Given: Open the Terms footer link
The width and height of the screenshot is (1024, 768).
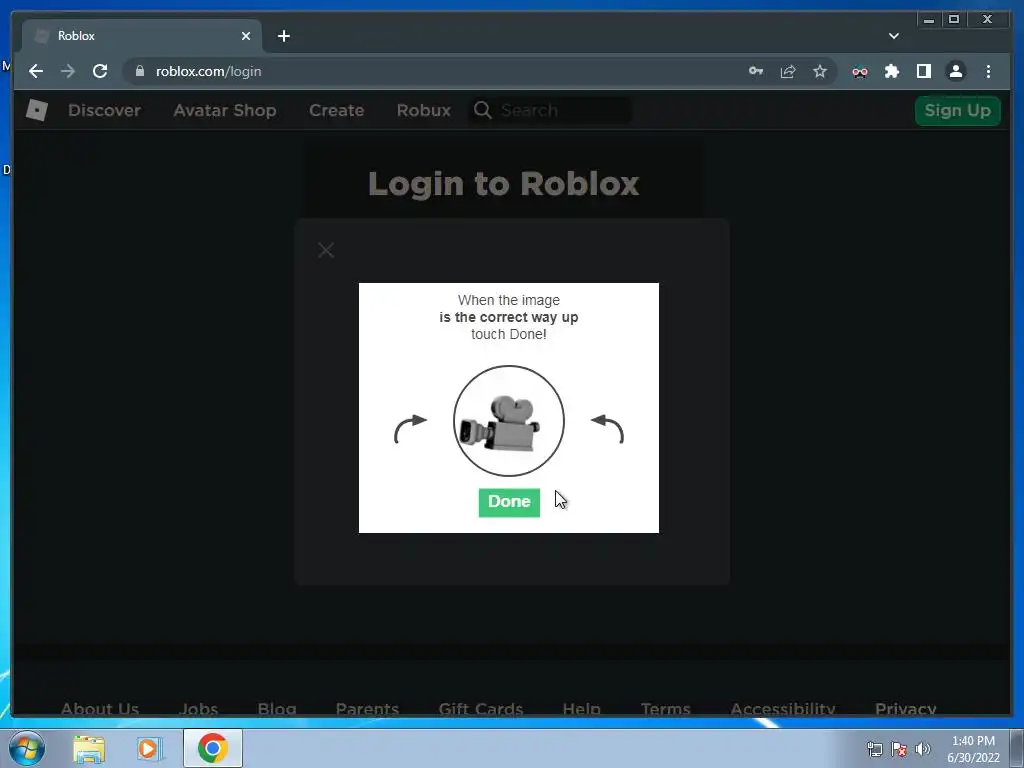Looking at the screenshot, I should pyautogui.click(x=665, y=709).
